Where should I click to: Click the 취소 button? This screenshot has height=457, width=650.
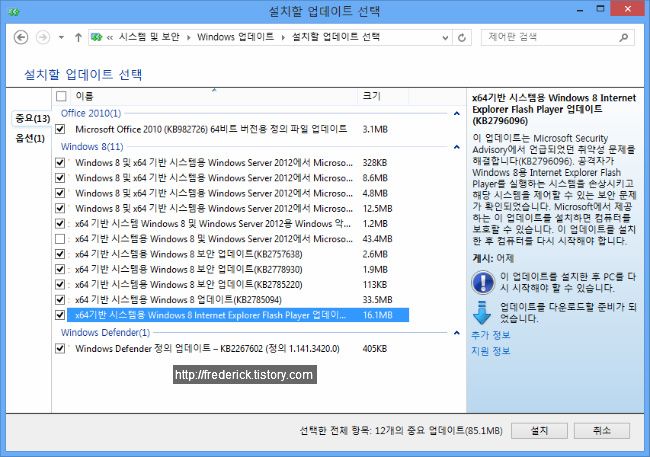pos(601,431)
